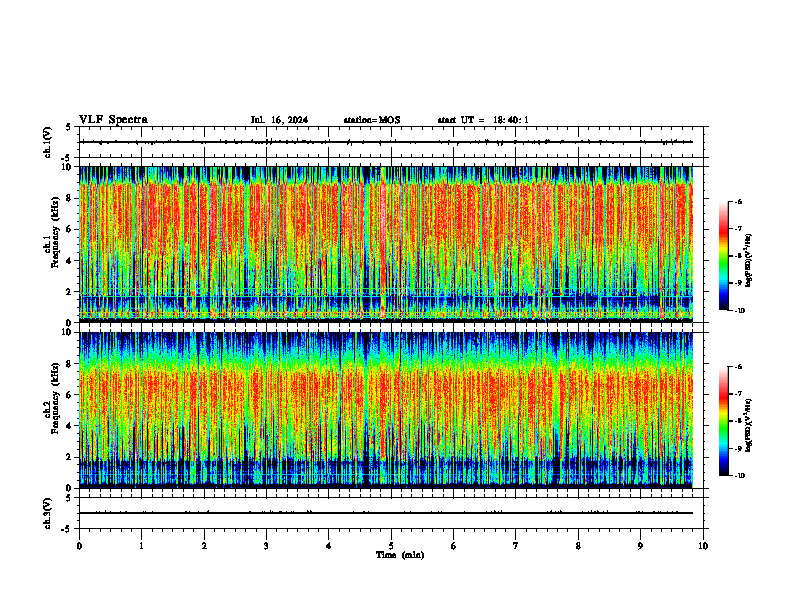
Task: Click the "1" minute tick label on time axis
Action: click(x=141, y=546)
